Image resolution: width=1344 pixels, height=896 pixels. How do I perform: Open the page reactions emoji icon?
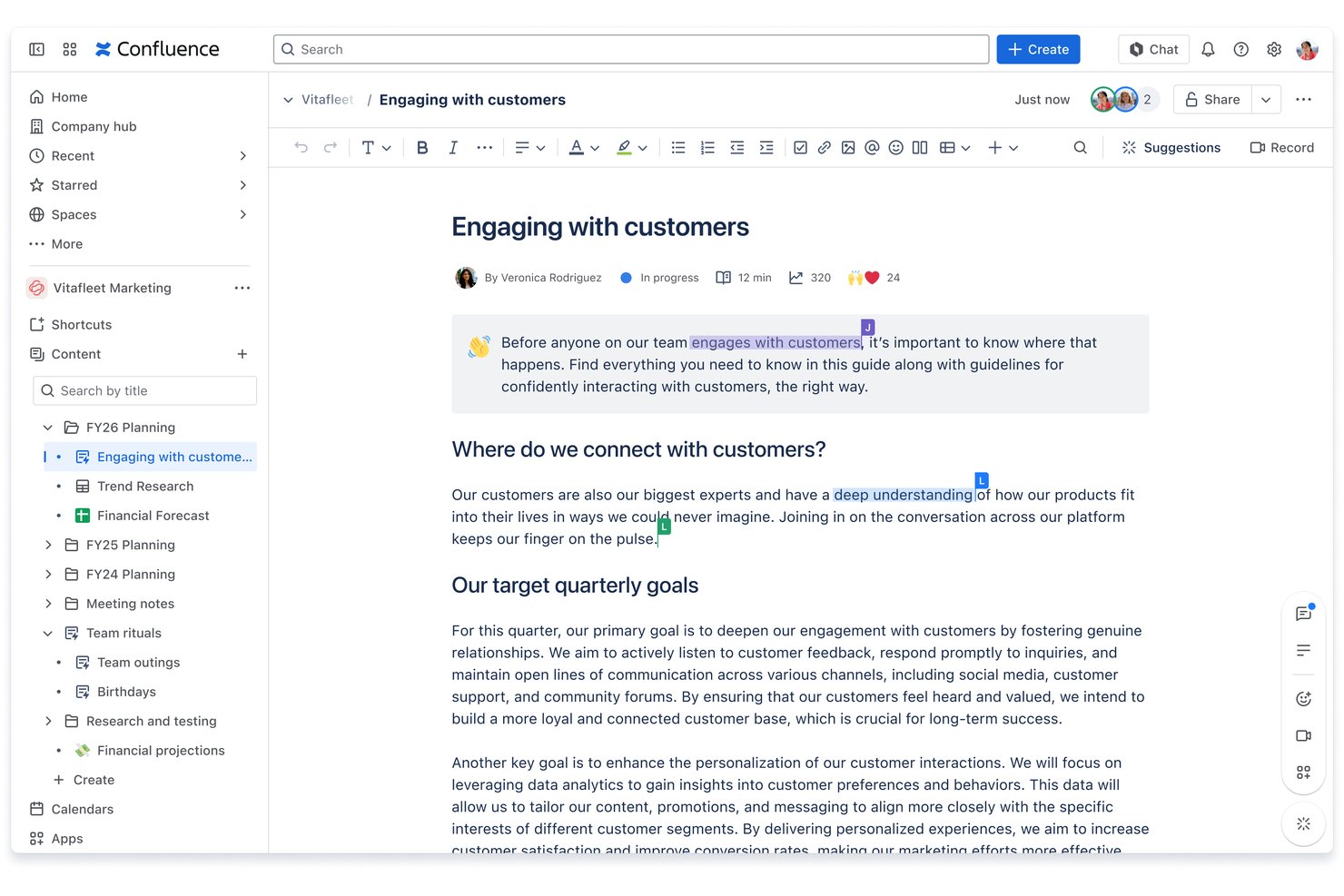click(x=1303, y=699)
